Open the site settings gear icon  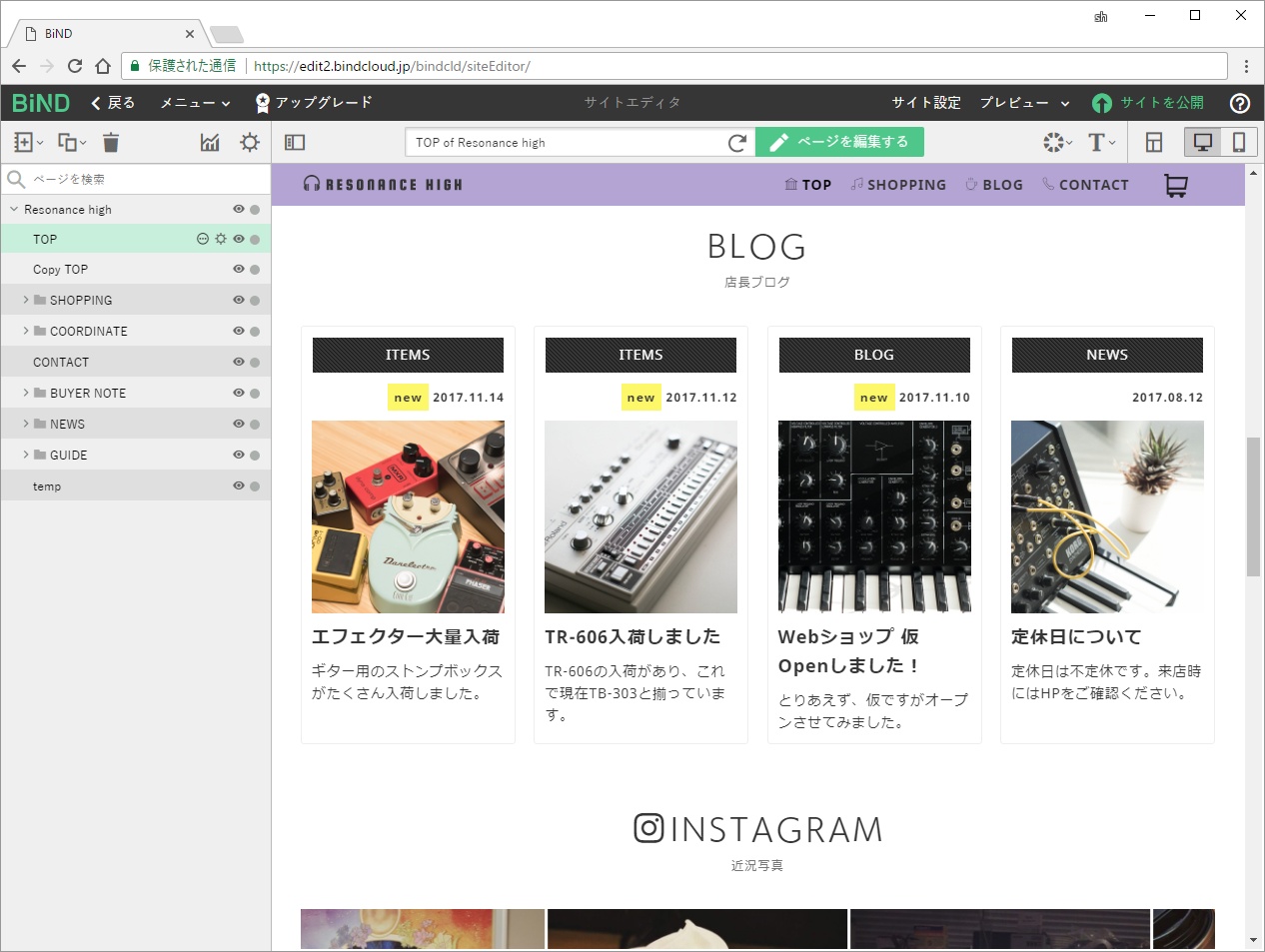(248, 142)
